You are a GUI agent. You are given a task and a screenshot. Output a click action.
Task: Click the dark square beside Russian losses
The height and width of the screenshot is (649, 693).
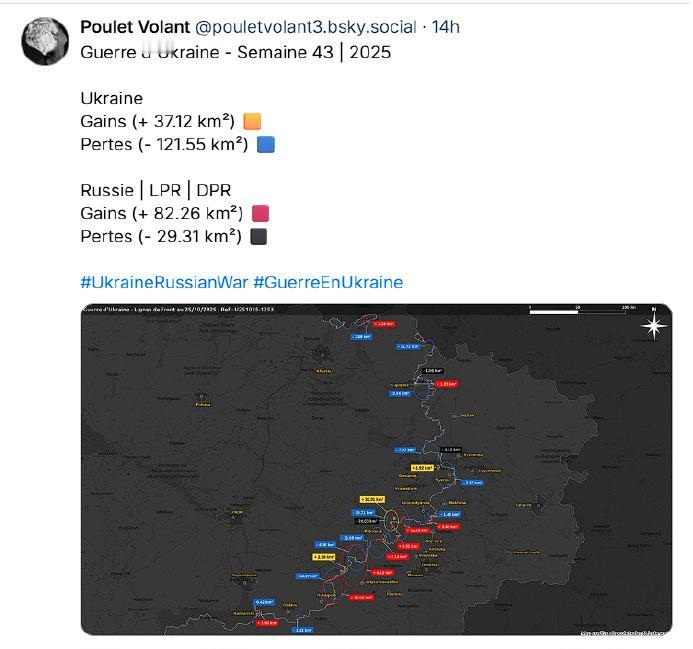tap(258, 236)
